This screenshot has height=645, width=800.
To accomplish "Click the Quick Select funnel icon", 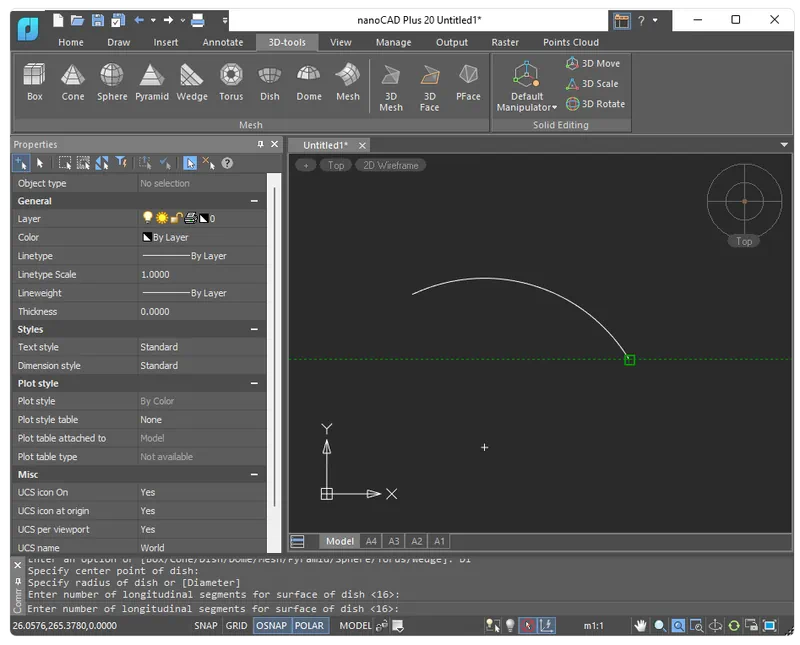I will click(x=121, y=163).
